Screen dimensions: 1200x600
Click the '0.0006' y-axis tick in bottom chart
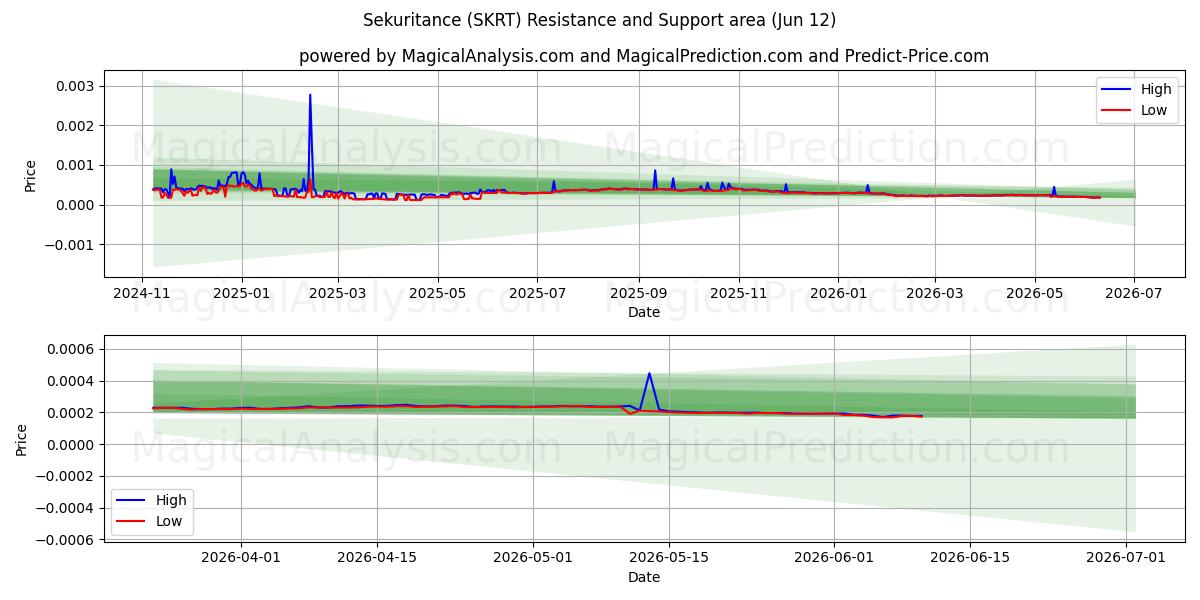[x=72, y=349]
